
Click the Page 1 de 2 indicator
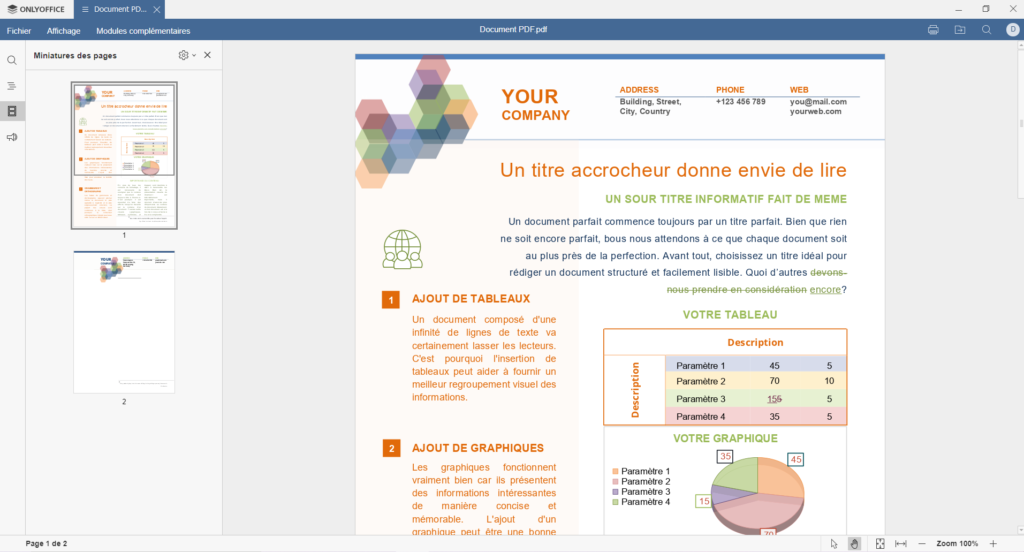[x=46, y=544]
